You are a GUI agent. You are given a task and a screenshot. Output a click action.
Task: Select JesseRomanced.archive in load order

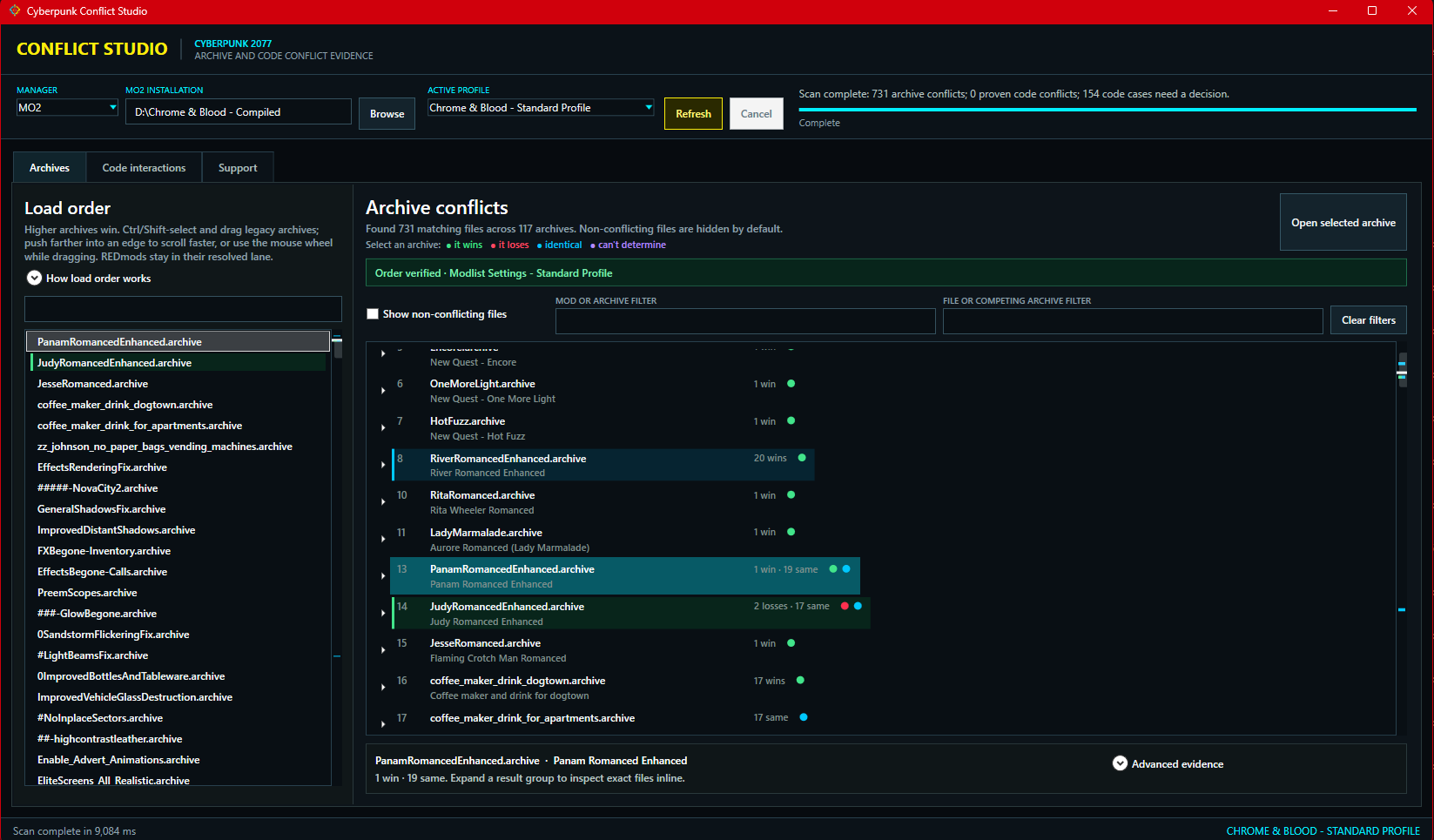click(178, 383)
